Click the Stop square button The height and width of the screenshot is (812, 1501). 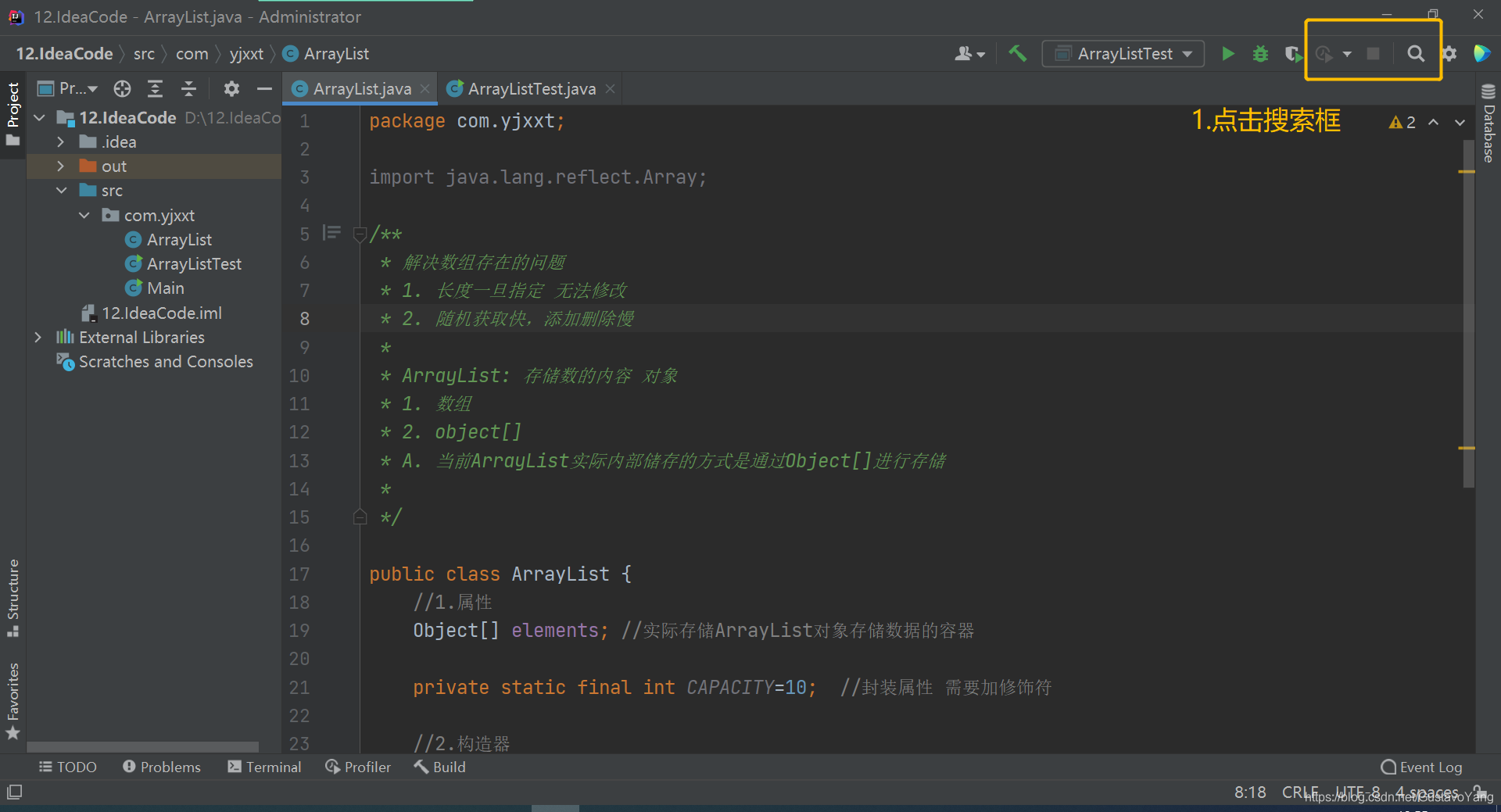tap(1373, 53)
